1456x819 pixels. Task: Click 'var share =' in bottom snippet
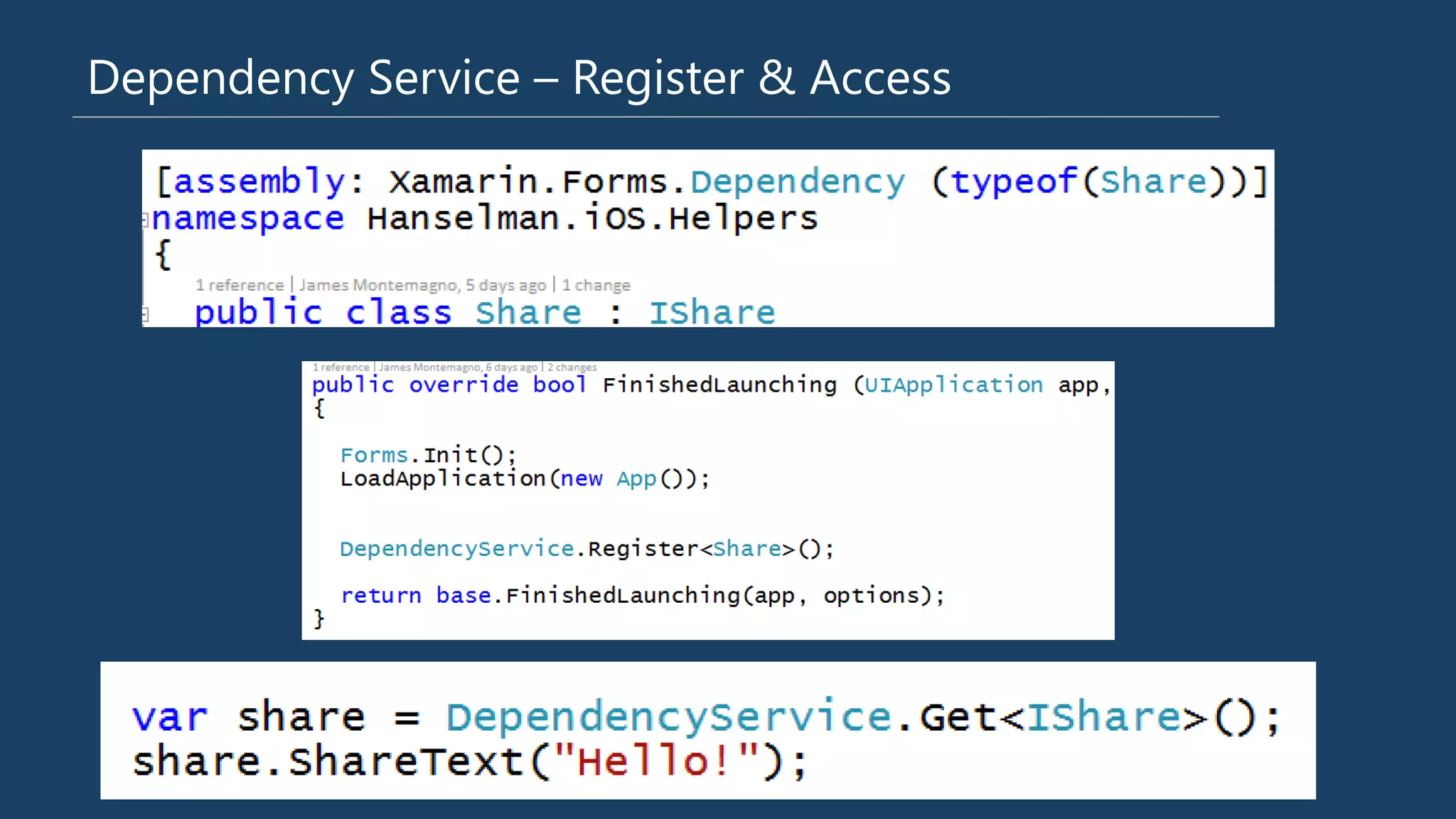pos(276,716)
